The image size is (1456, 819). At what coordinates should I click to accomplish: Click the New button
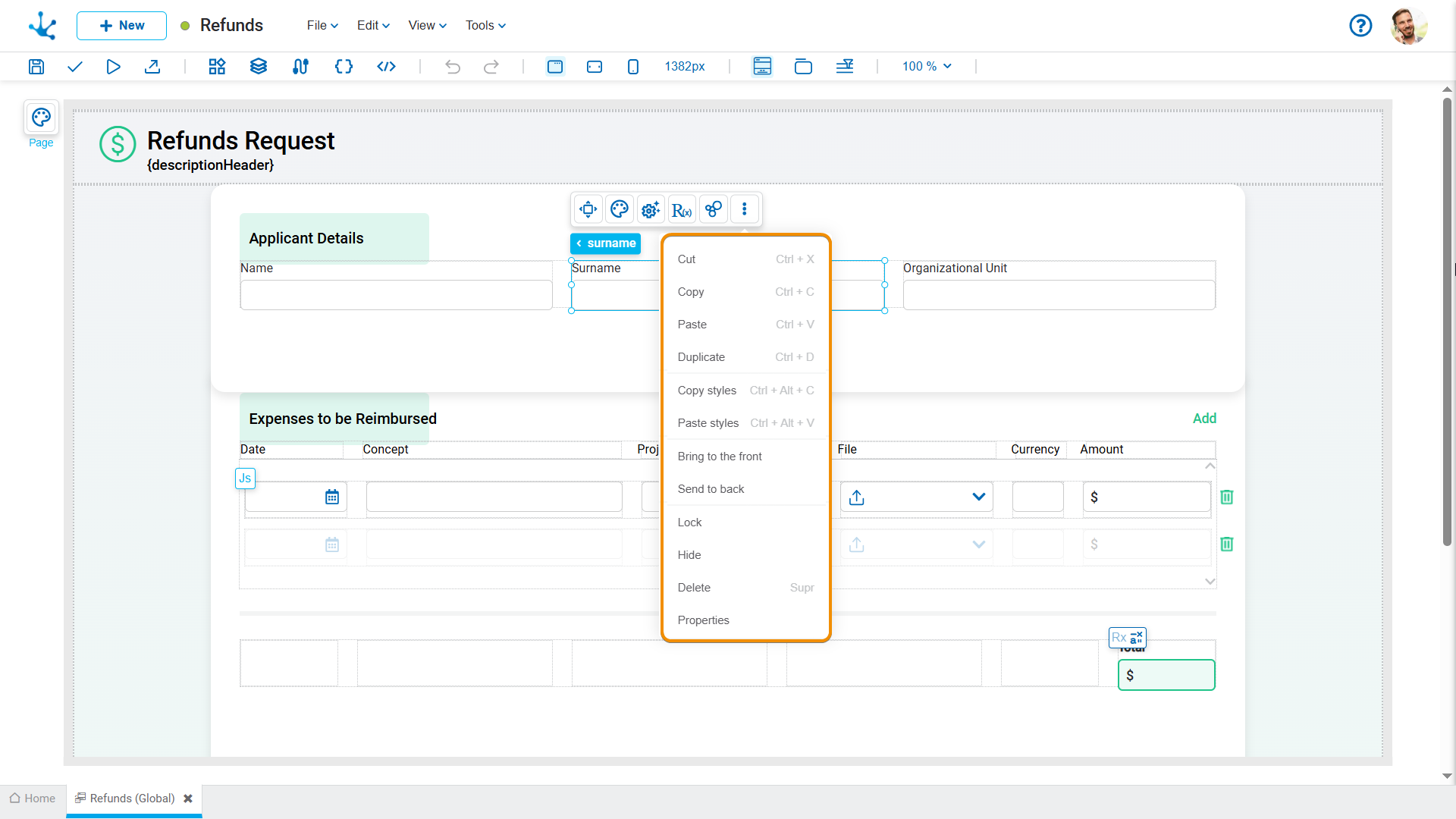(x=121, y=26)
